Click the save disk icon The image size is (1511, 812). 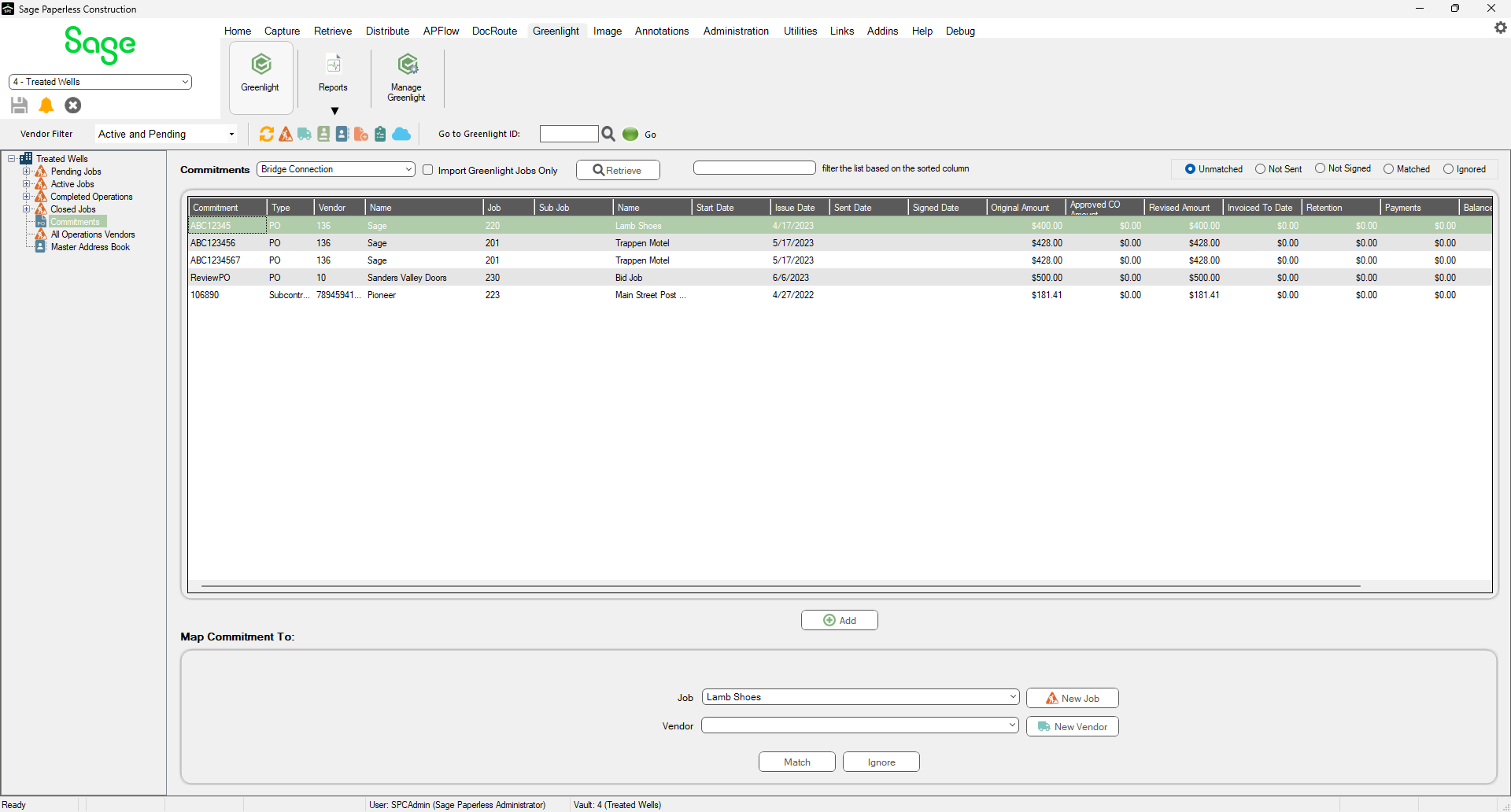(20, 105)
